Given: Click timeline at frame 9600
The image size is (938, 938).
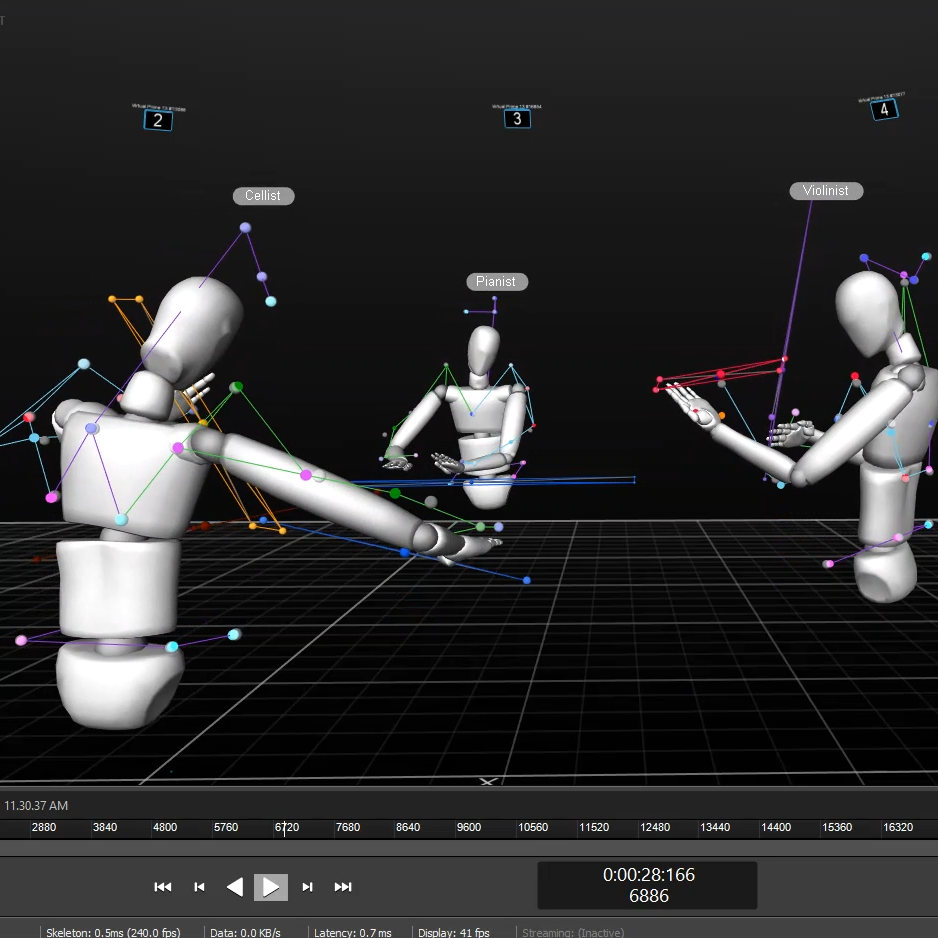Looking at the screenshot, I should (x=468, y=828).
